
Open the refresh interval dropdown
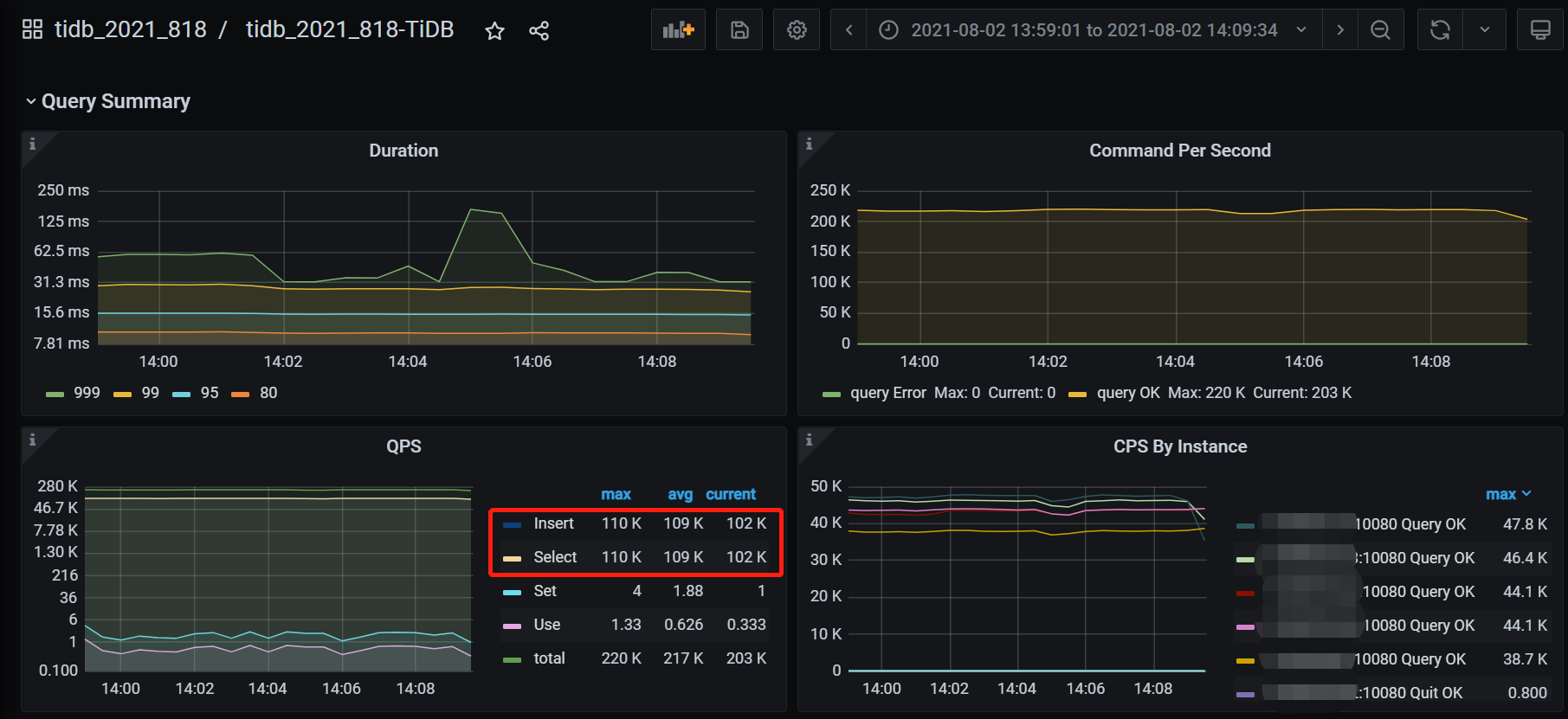pyautogui.click(x=1485, y=30)
